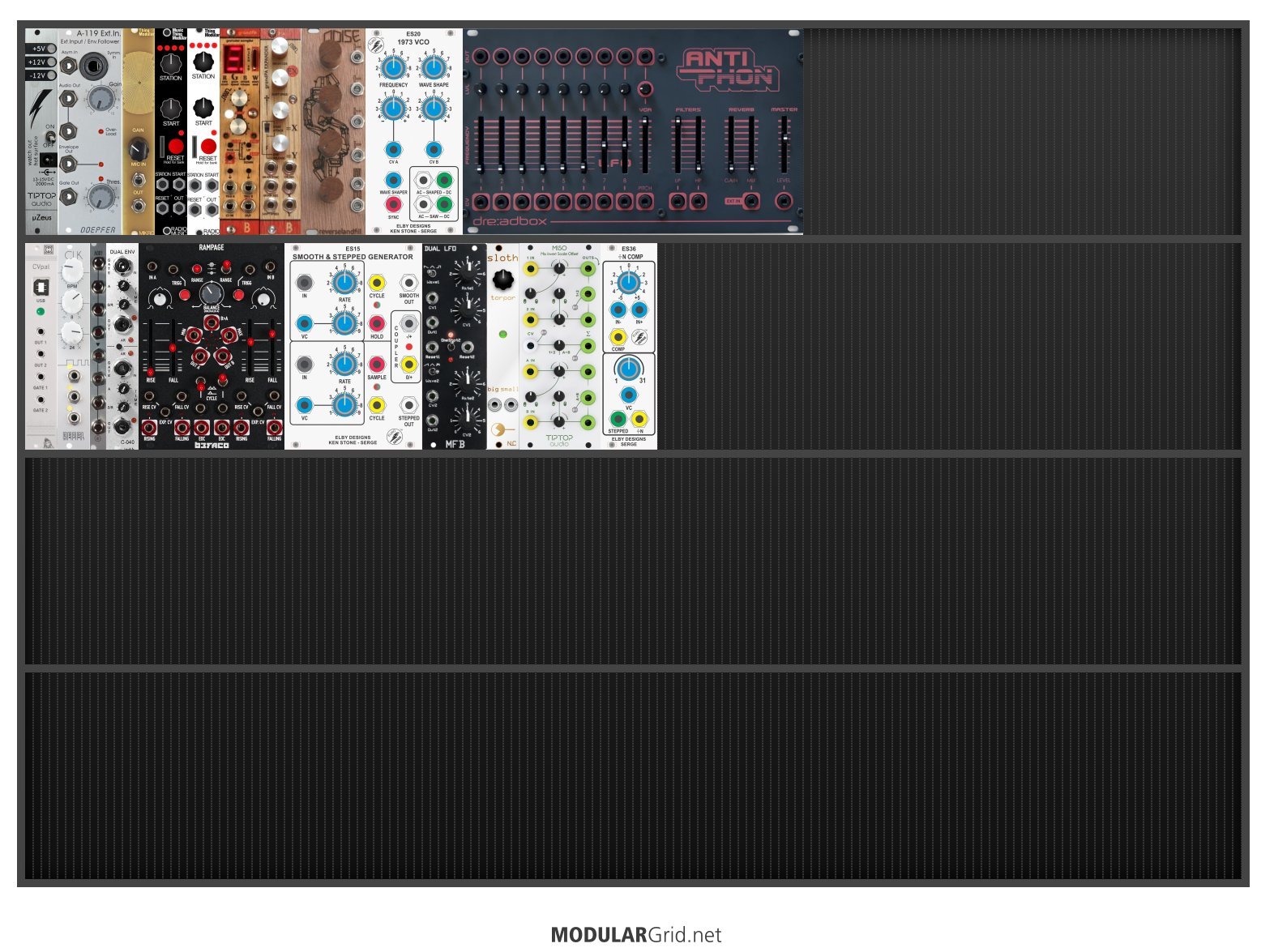Viewport: 1274px width, 952px height.
Task: Click the A-119 Gate Out jack
Action: tap(69, 195)
